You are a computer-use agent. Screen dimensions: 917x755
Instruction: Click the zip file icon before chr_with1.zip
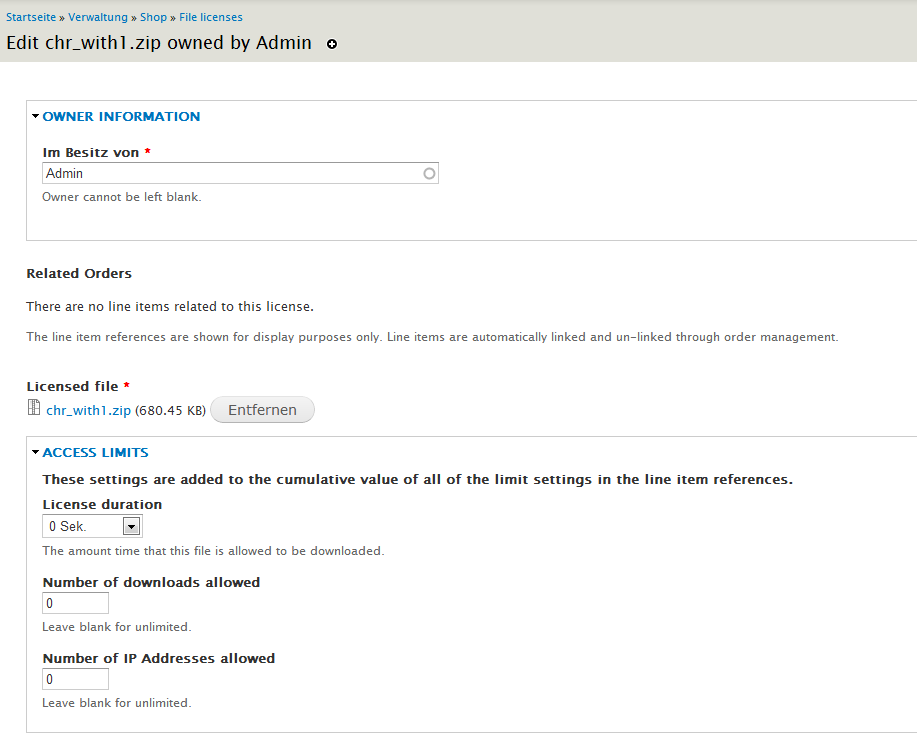tap(35, 408)
